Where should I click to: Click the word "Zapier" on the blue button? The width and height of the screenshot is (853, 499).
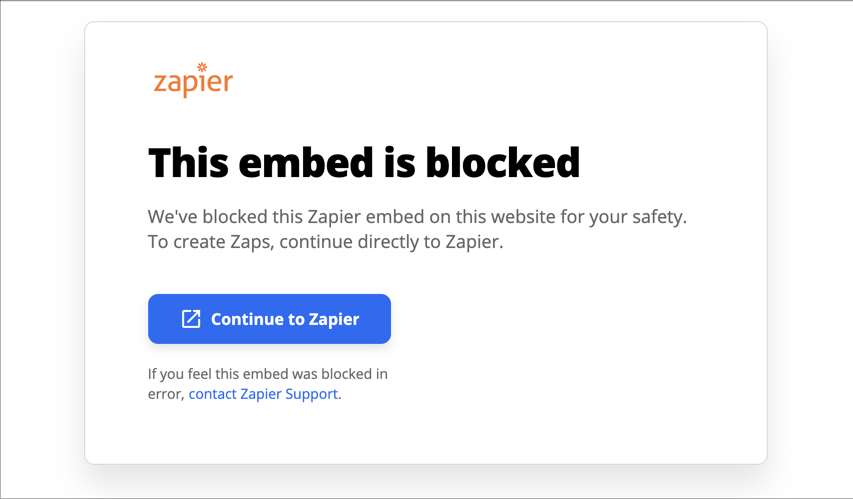[x=334, y=320]
